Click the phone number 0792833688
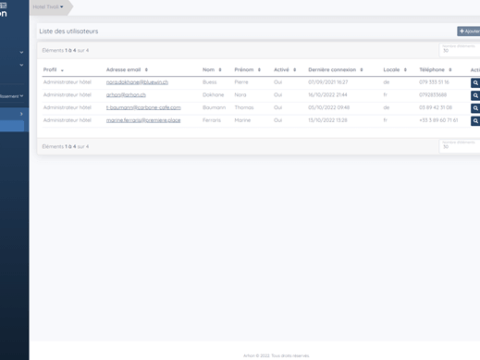The width and height of the screenshot is (480, 360). 433,95
